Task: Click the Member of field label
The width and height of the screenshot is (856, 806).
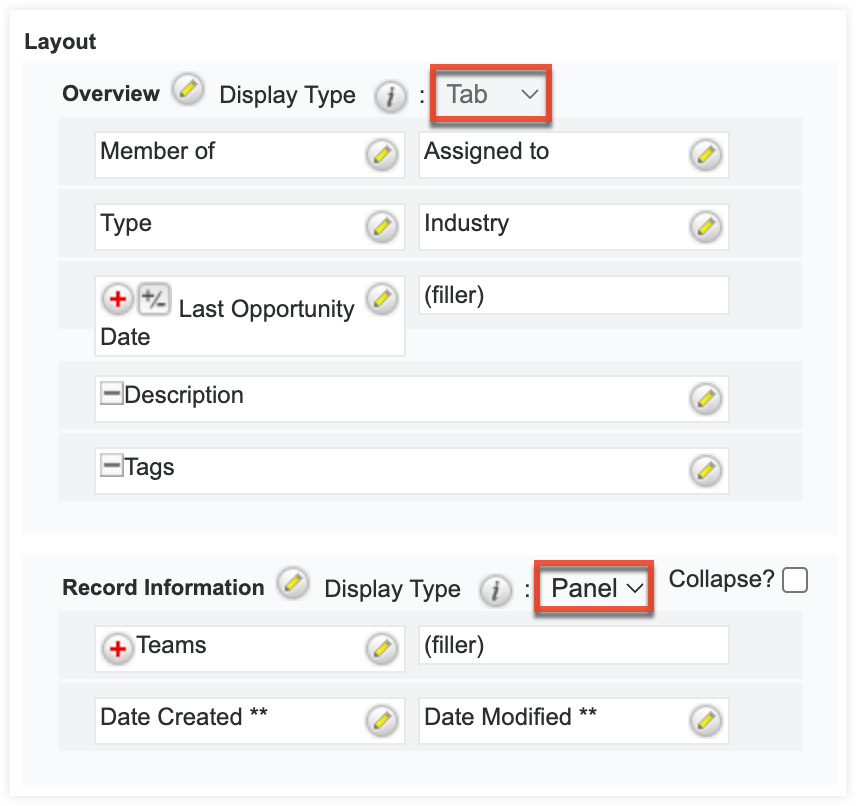Action: click(158, 151)
